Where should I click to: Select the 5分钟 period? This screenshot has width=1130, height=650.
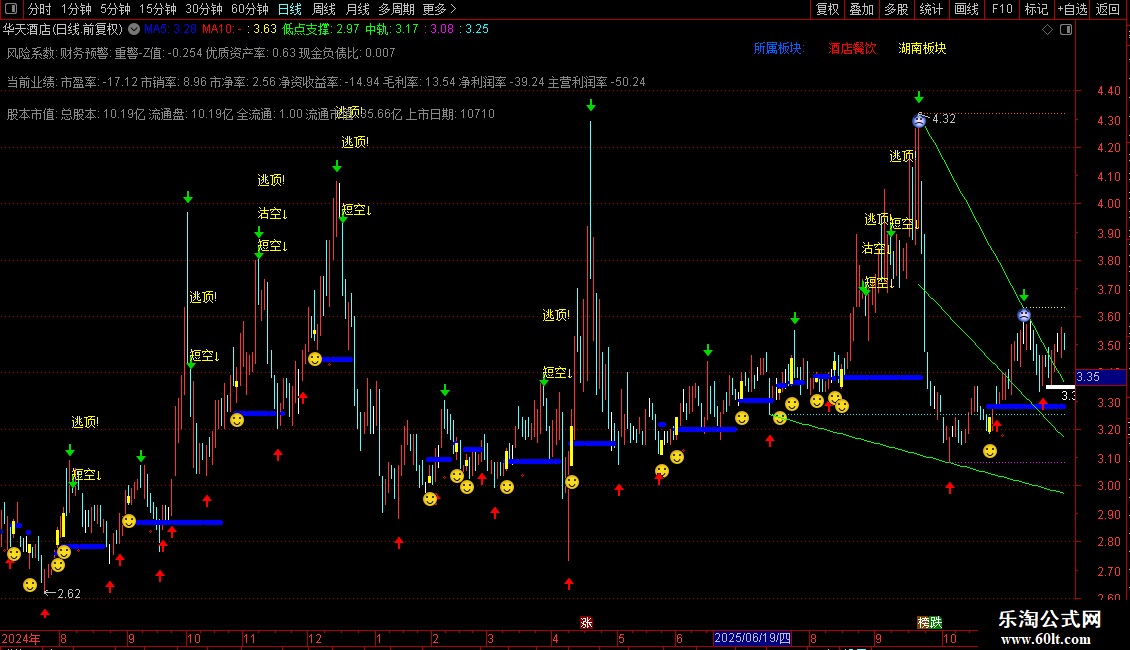click(115, 9)
